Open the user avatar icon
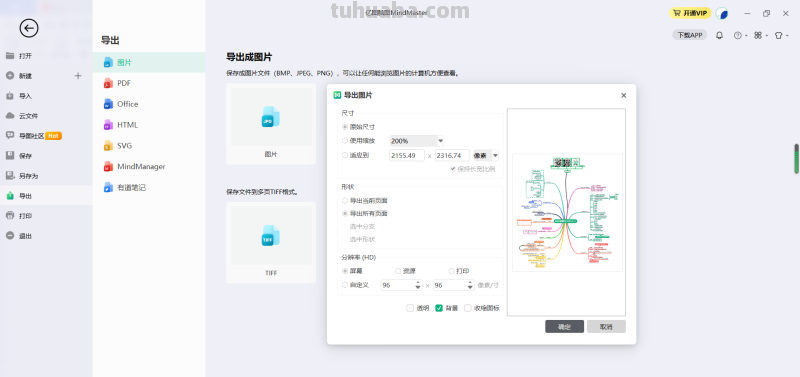Viewport: 800px width, 377px height. pos(722,13)
